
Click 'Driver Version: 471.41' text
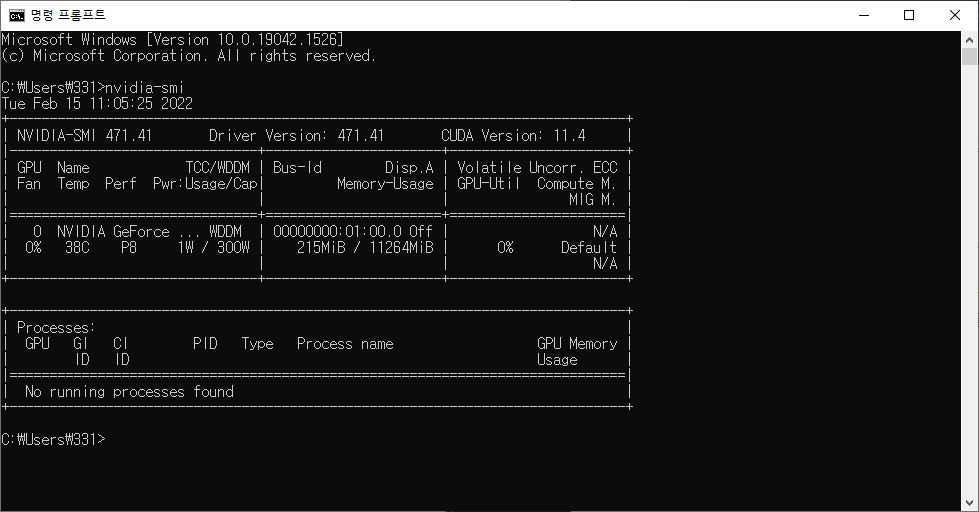pos(297,135)
